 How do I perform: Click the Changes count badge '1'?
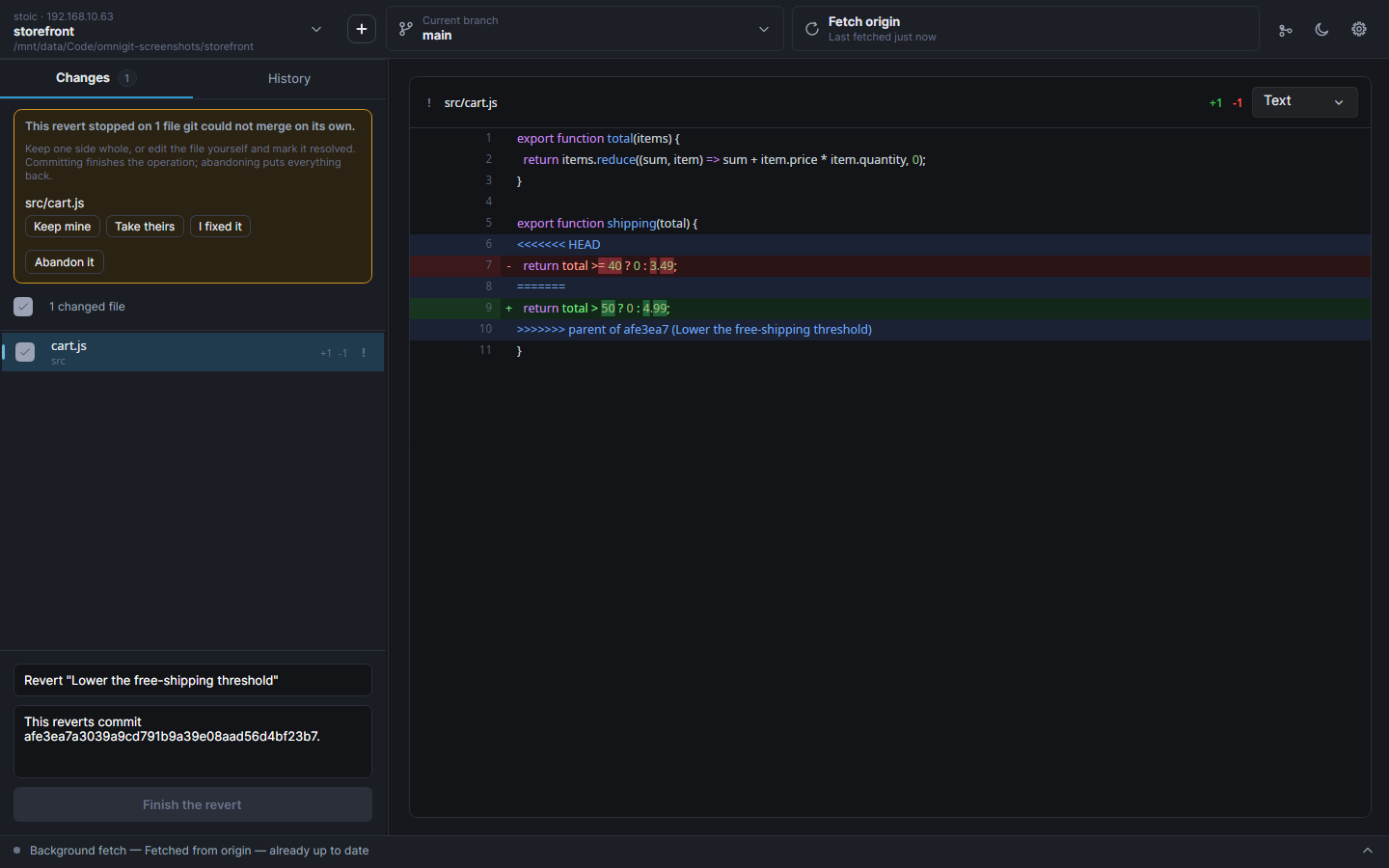(126, 78)
